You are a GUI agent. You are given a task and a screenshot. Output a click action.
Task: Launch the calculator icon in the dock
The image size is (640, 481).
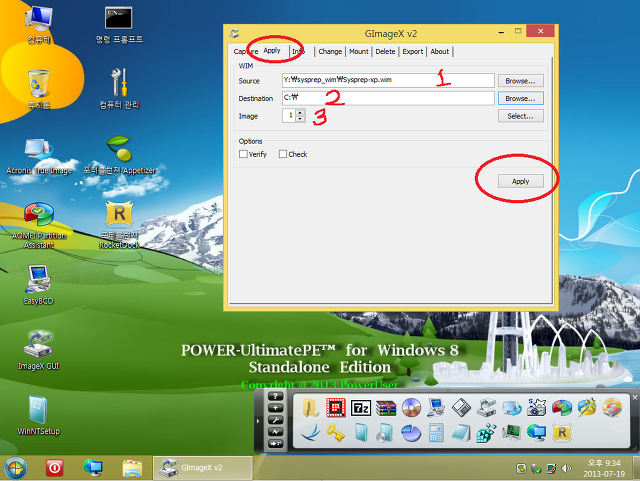436,433
